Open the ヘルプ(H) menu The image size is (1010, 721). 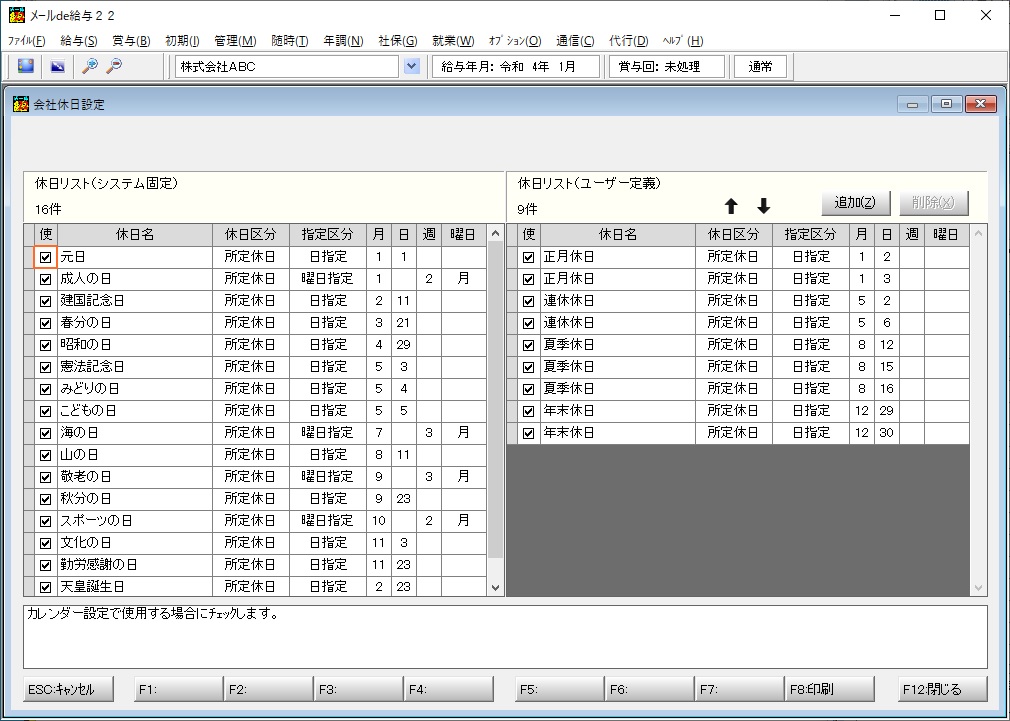[683, 41]
